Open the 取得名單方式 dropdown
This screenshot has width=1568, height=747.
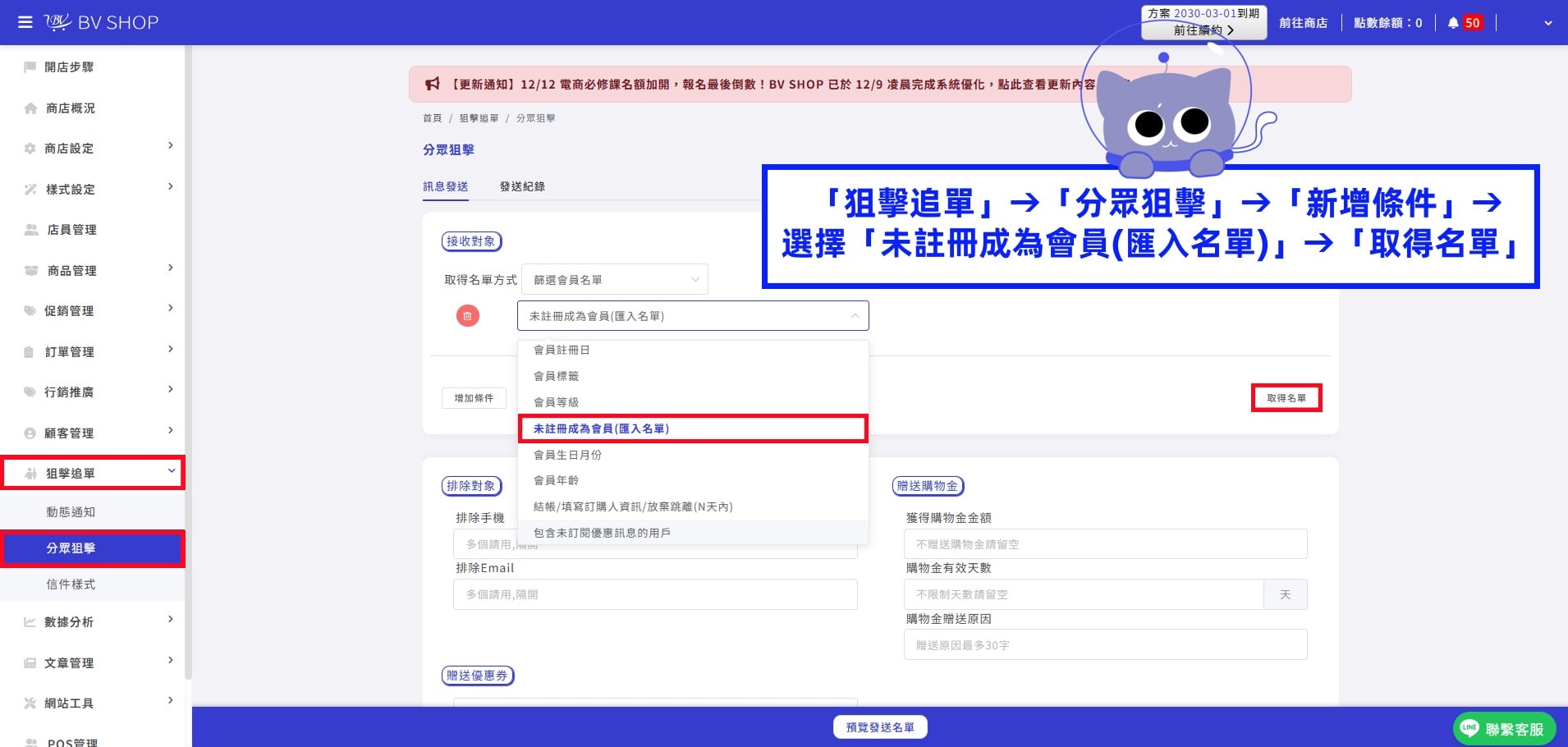click(615, 280)
